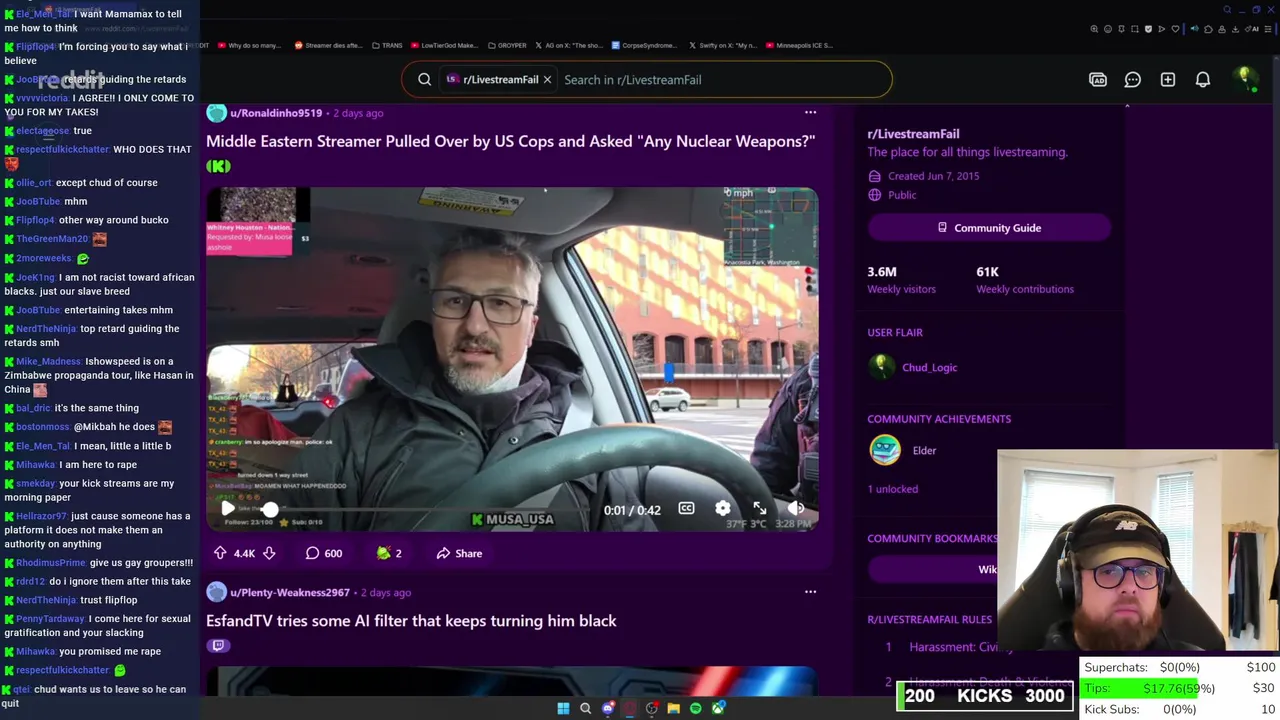The image size is (1280, 720).
Task: Open the GROYPER bookmarks folder
Action: coord(507,45)
